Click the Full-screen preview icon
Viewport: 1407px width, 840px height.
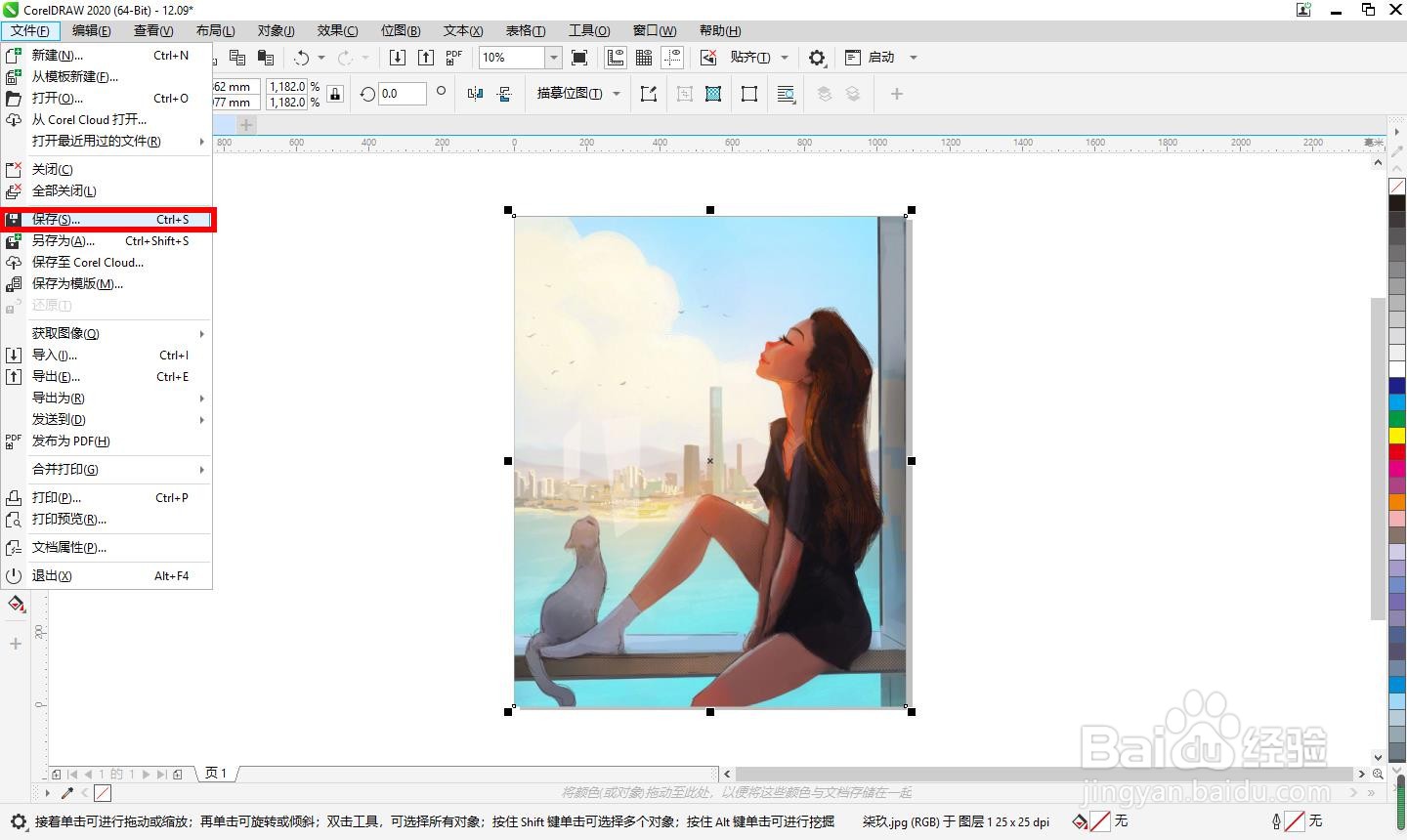pyautogui.click(x=579, y=58)
